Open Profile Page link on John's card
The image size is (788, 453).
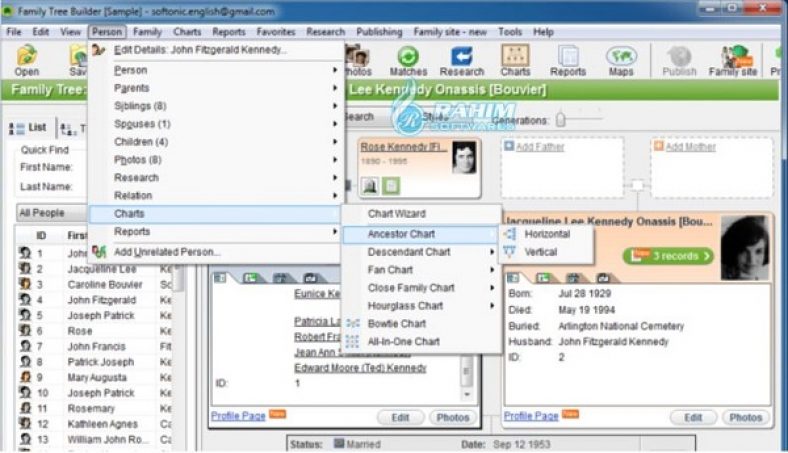point(238,416)
